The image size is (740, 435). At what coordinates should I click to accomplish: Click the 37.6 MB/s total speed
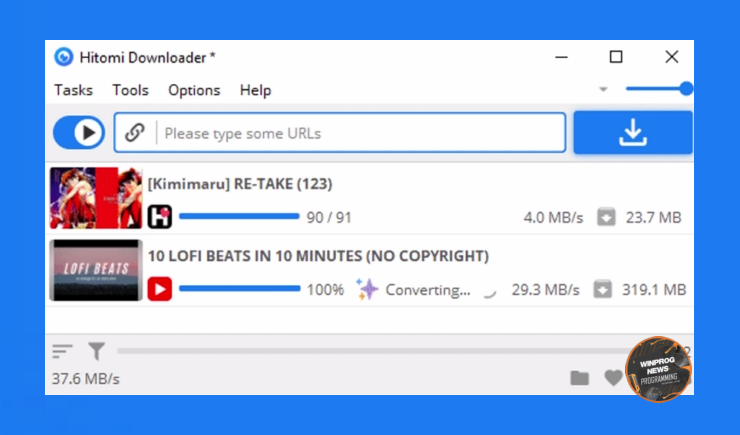coord(85,379)
